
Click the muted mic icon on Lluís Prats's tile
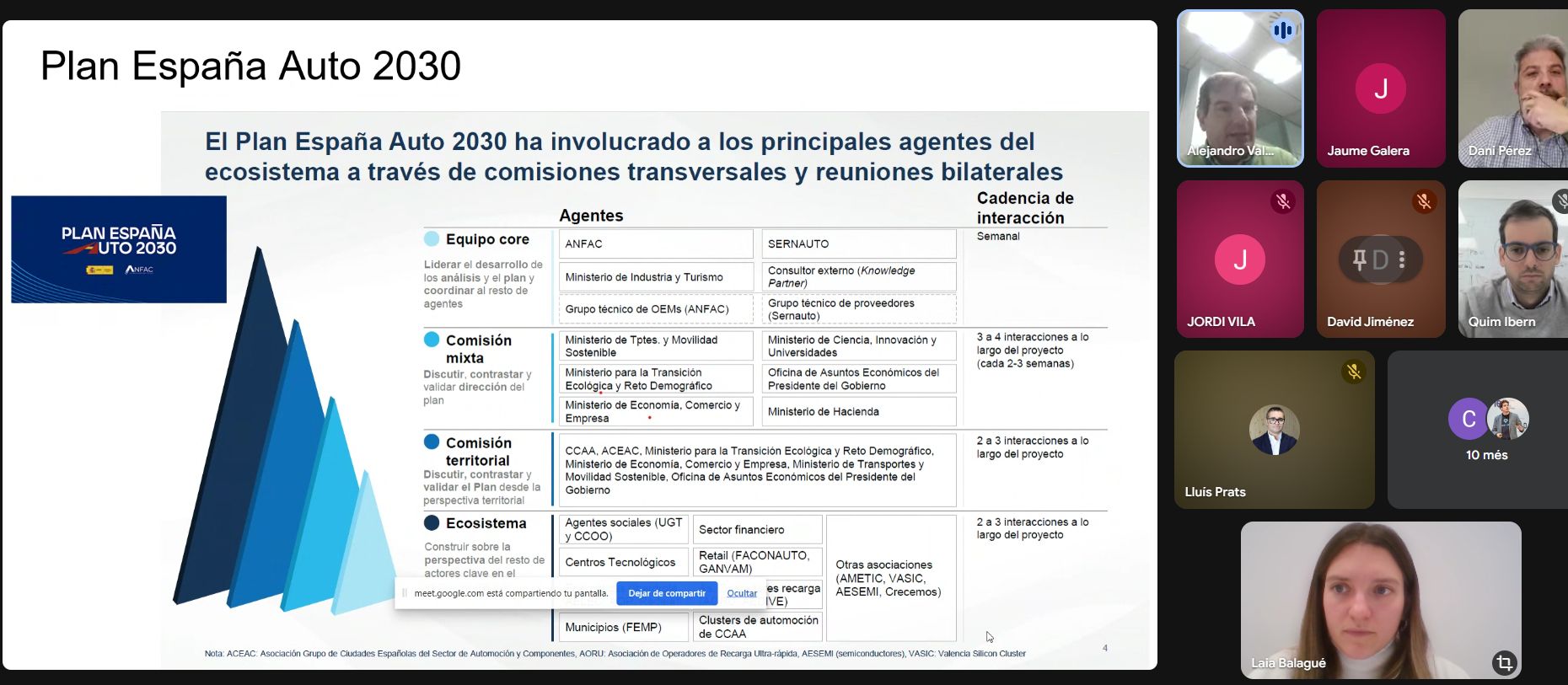(1354, 372)
